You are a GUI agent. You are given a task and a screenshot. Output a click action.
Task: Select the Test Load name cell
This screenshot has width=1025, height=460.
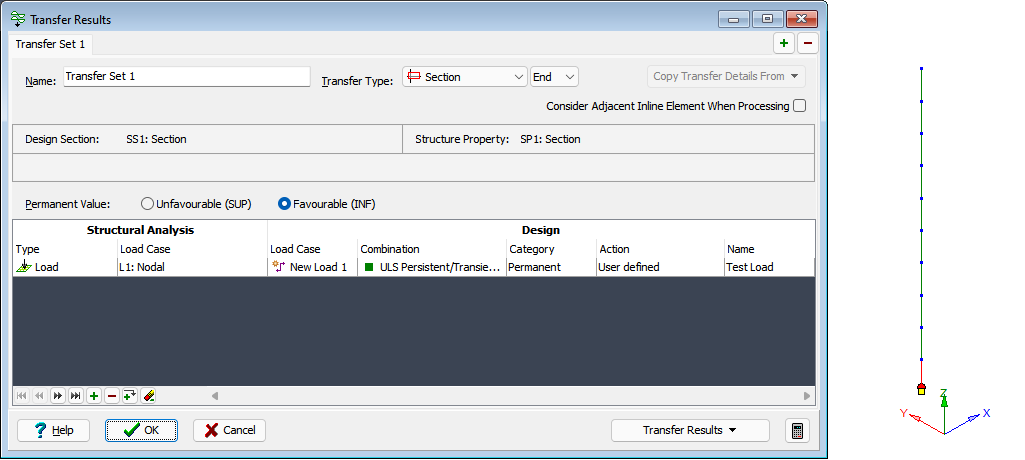pyautogui.click(x=769, y=267)
